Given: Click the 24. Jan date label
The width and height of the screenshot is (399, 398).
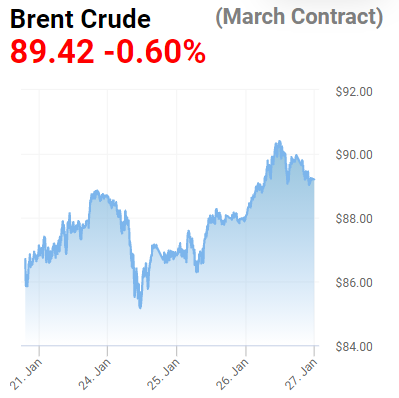Looking at the screenshot, I should (x=95, y=374).
